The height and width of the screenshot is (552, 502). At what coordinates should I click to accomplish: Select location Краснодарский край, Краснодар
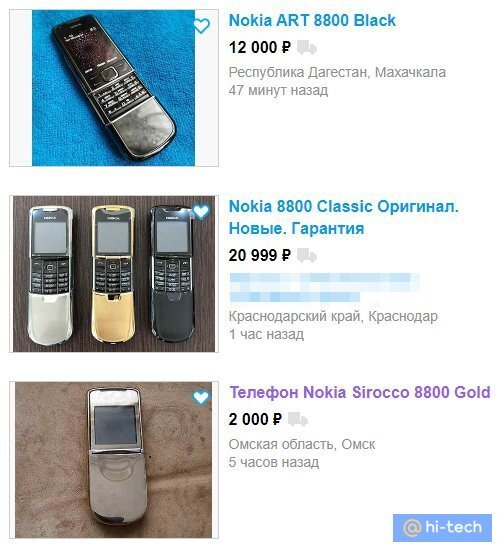[x=333, y=316]
